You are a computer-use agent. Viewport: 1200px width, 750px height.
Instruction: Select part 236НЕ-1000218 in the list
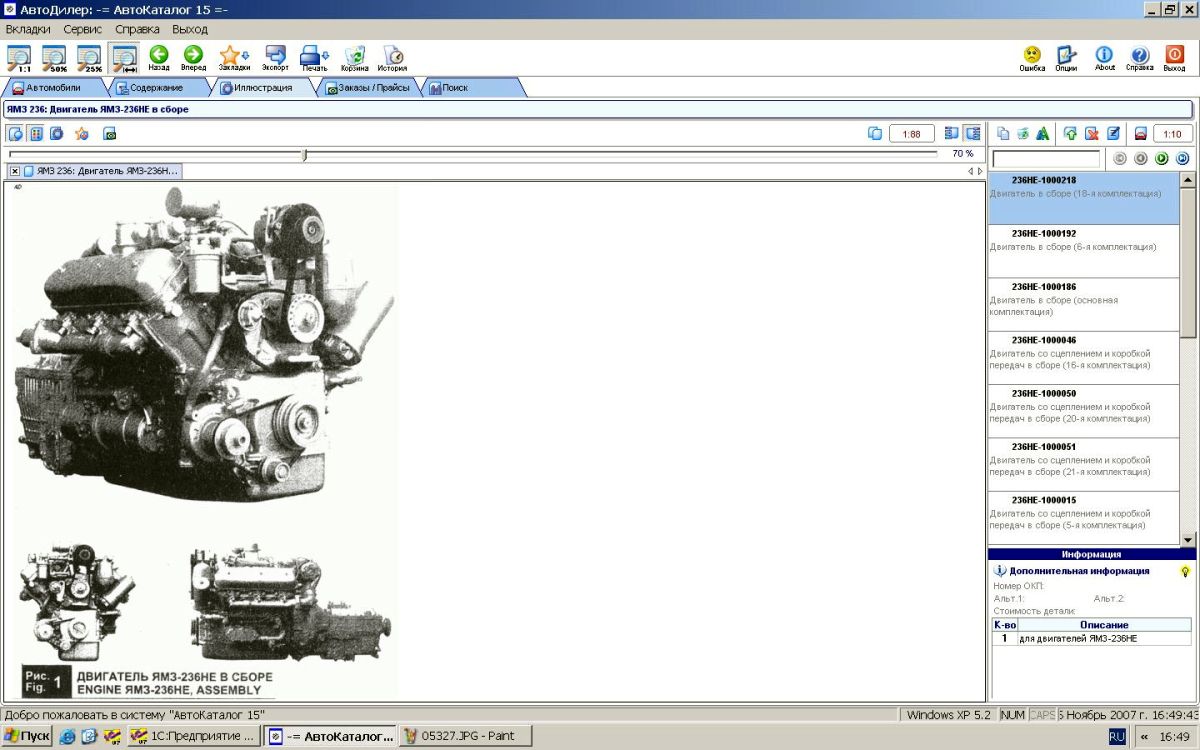coord(1084,198)
